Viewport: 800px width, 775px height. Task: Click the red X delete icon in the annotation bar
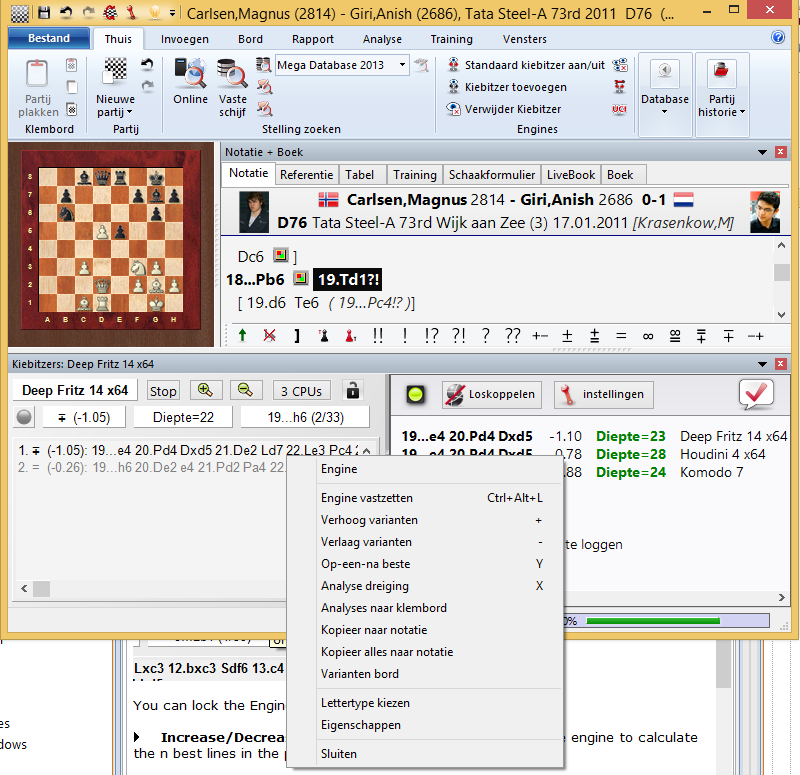(269, 336)
